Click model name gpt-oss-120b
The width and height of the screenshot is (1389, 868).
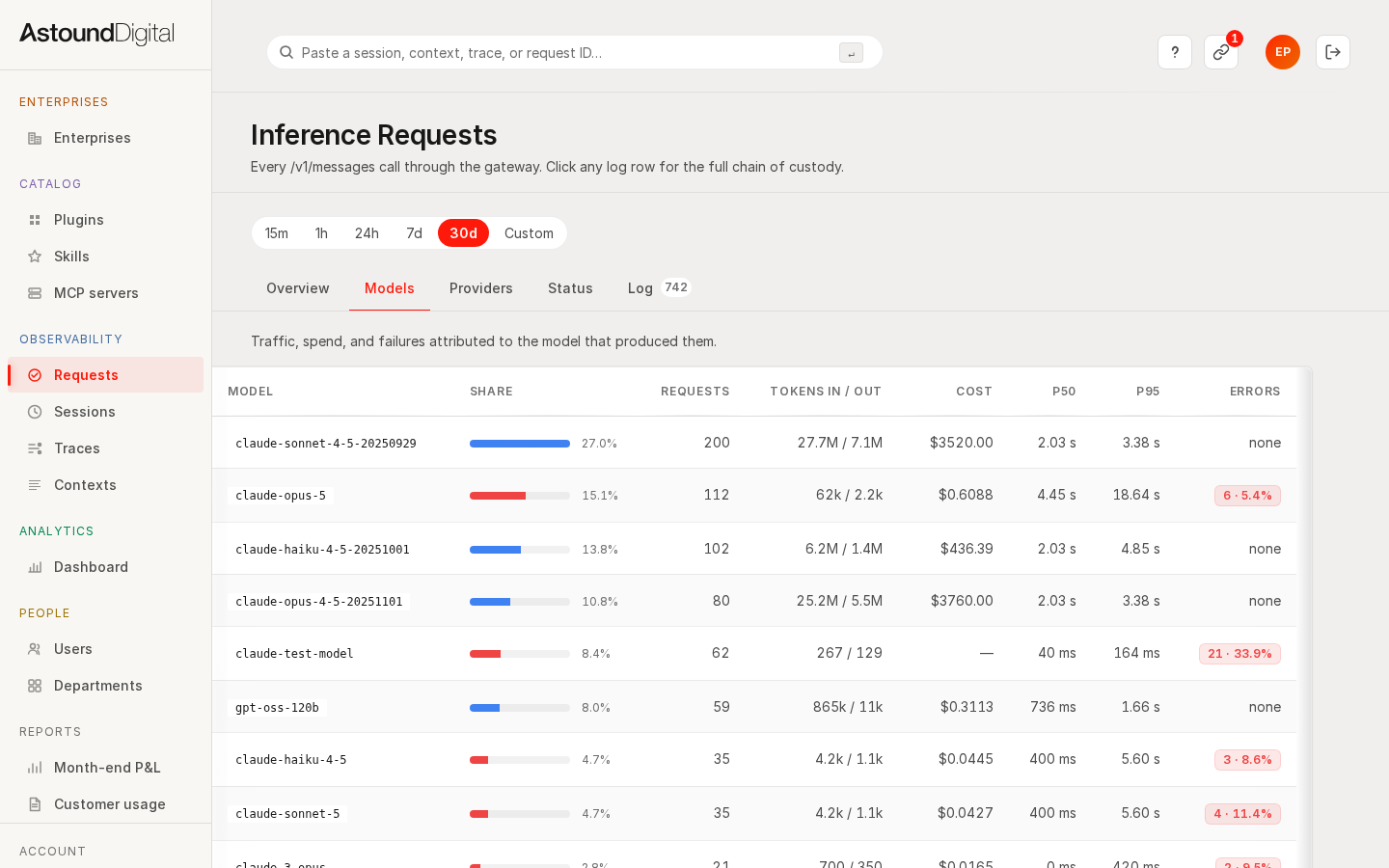(277, 708)
